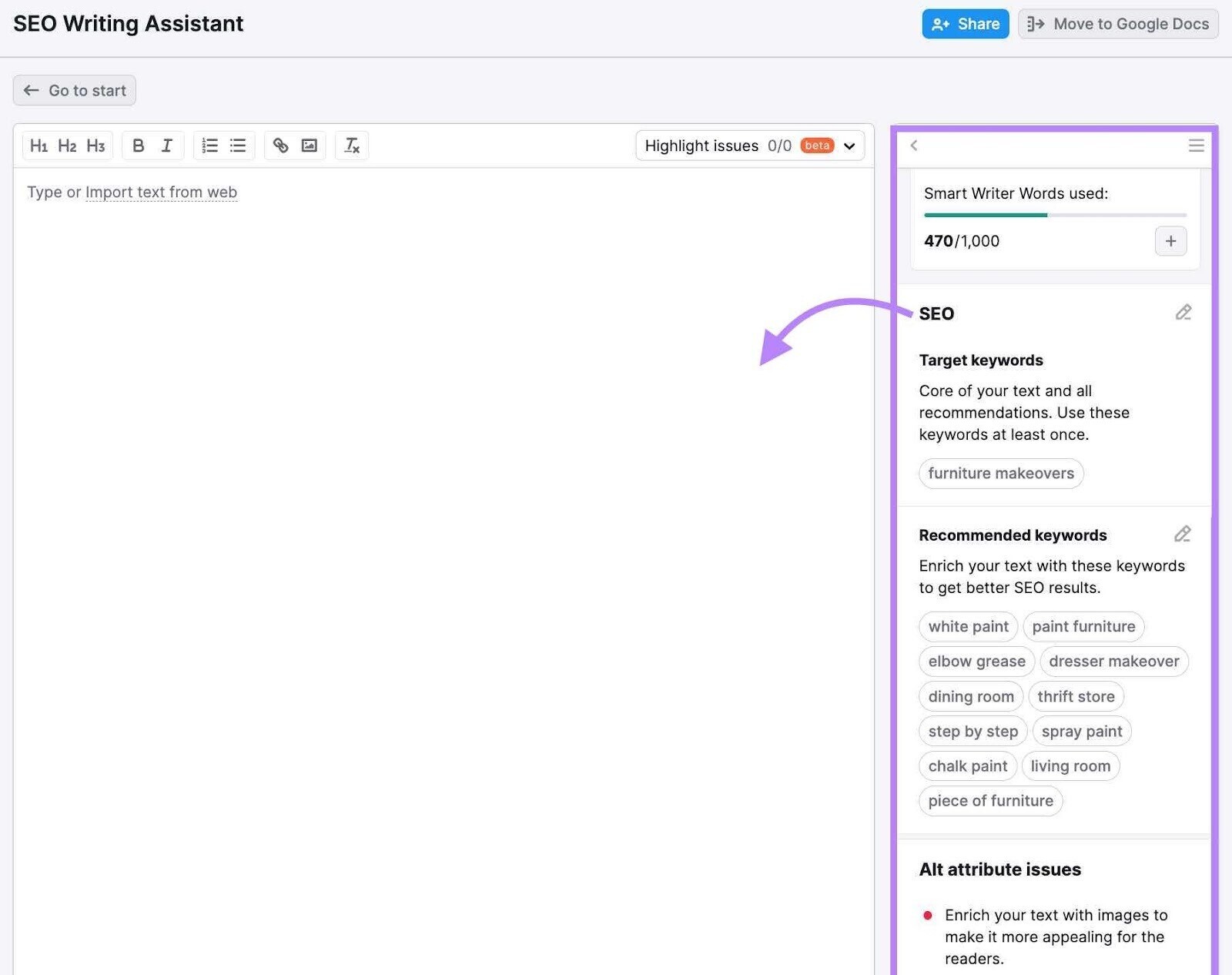
Task: Edit Recommended keywords with pencil icon
Action: [x=1182, y=534]
